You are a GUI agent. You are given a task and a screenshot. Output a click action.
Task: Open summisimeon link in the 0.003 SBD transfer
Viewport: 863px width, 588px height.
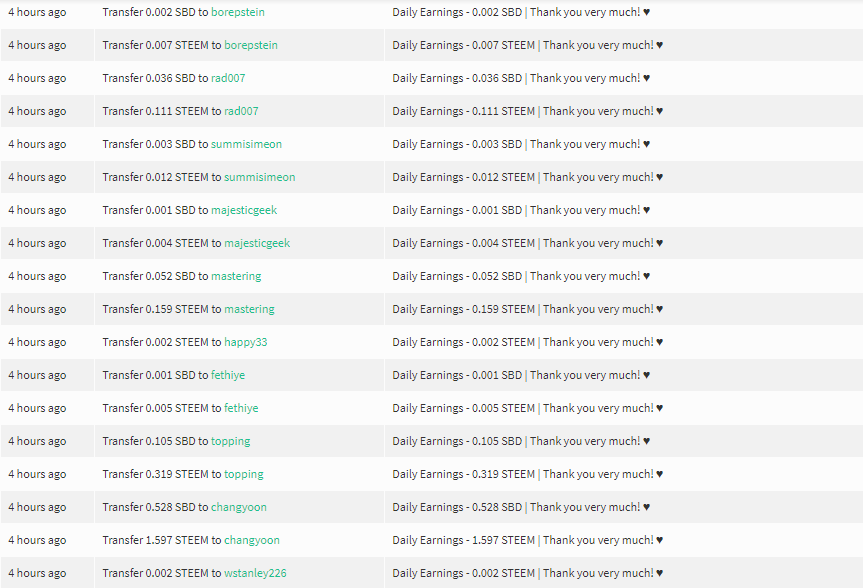247,144
